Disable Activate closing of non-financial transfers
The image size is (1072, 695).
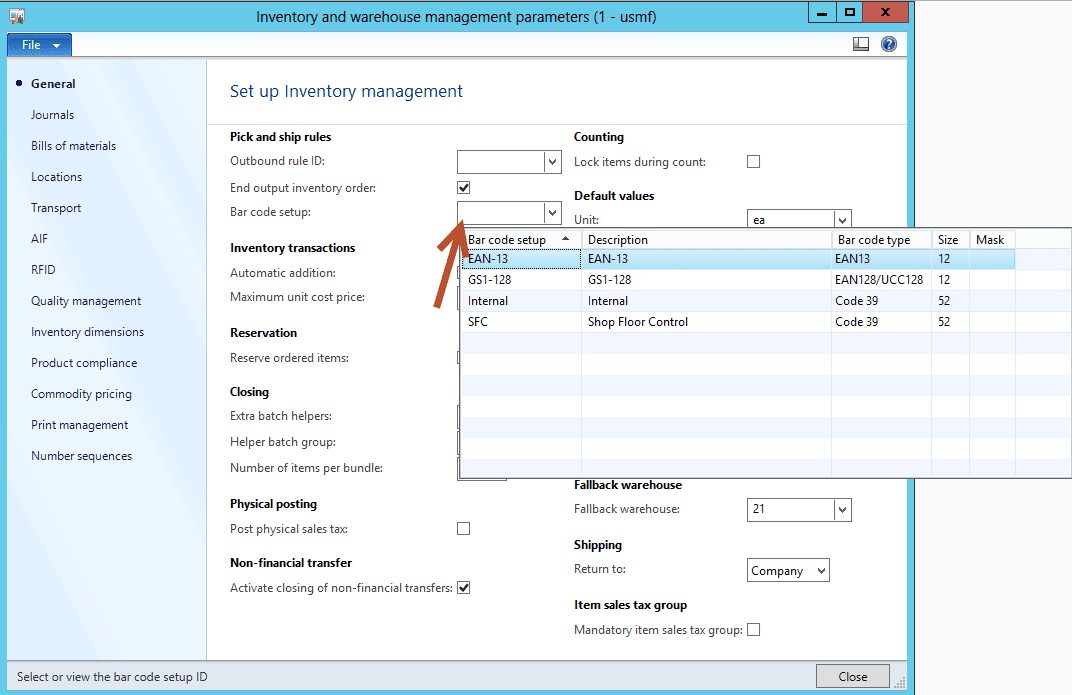[463, 587]
